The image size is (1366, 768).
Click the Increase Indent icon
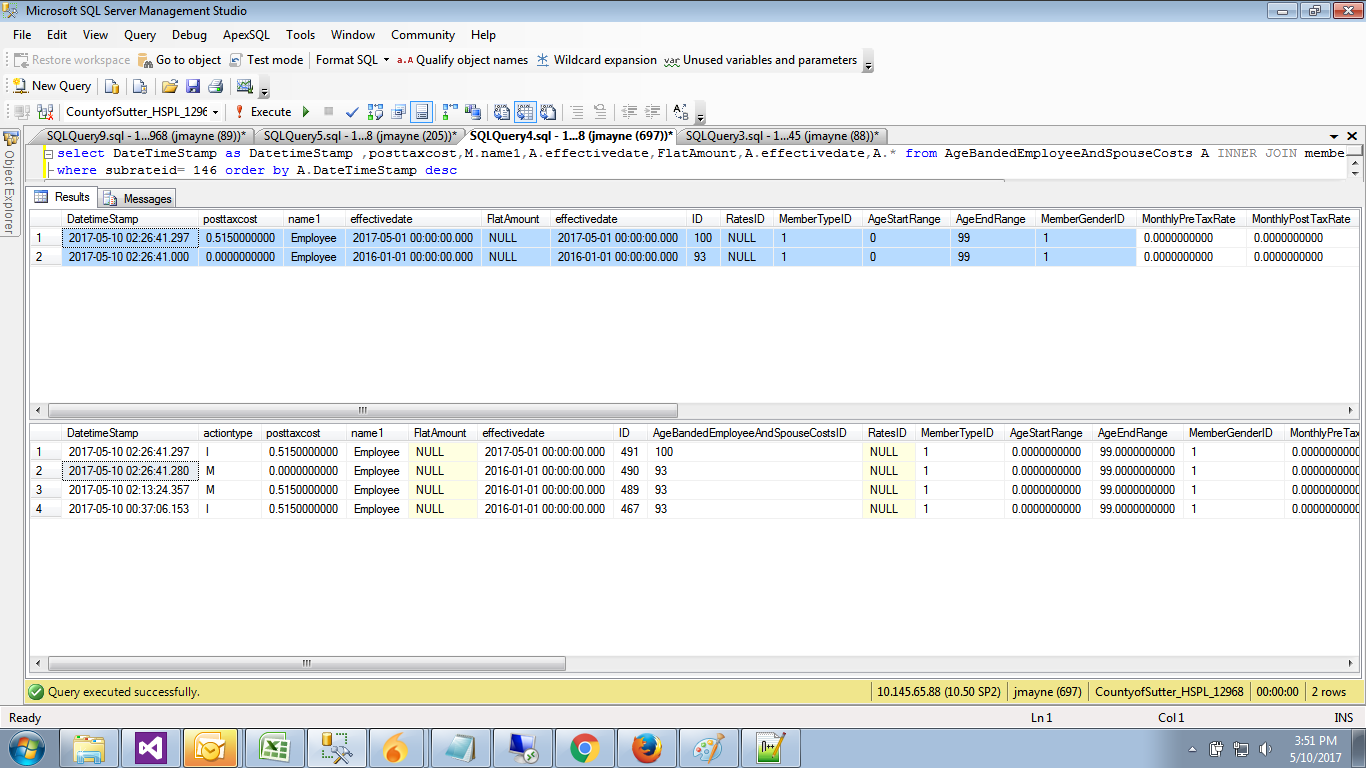[x=652, y=112]
